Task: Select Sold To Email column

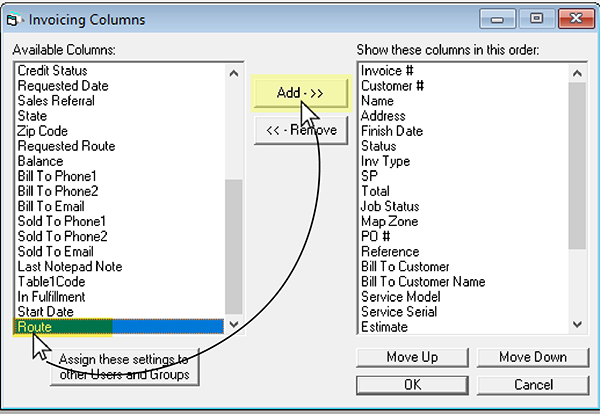Action: (x=120, y=251)
